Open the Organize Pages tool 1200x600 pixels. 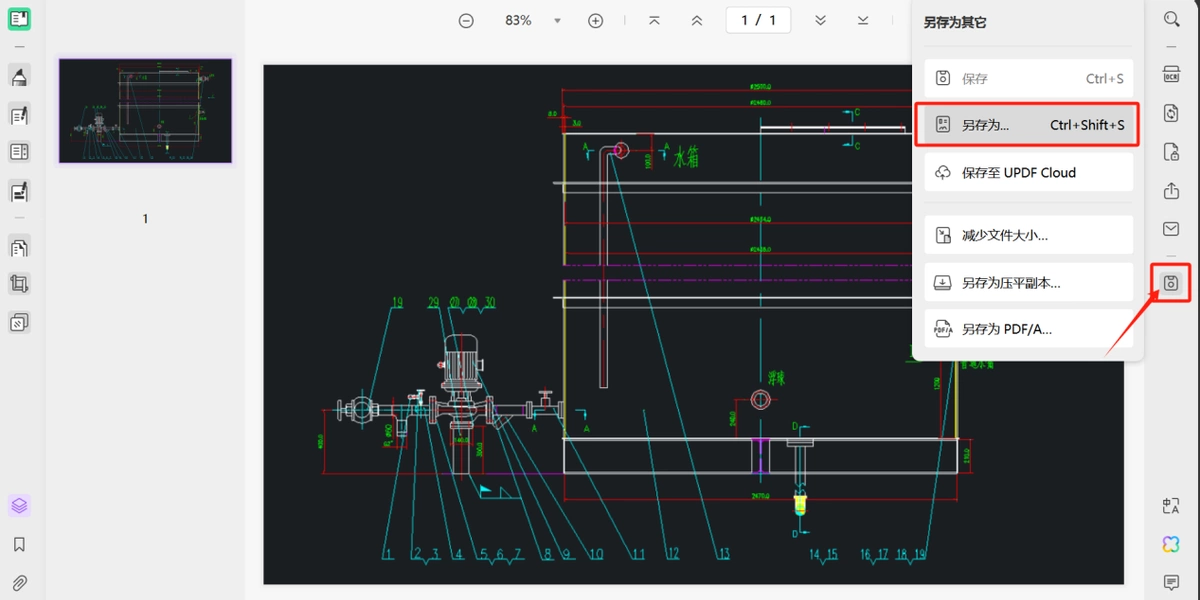pos(19,247)
